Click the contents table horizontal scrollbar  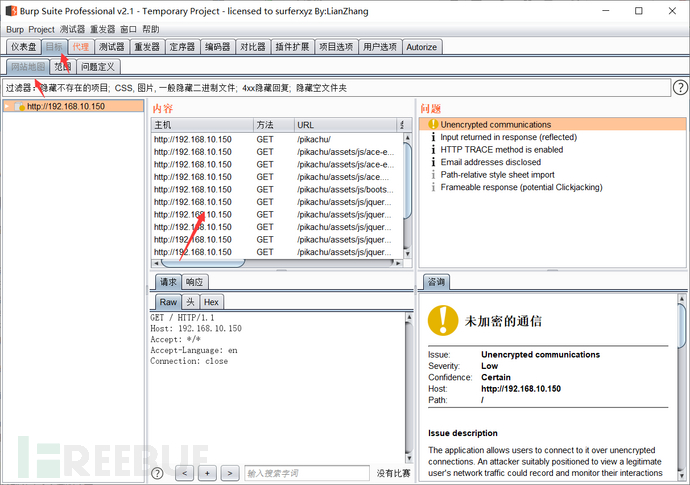tap(203, 263)
